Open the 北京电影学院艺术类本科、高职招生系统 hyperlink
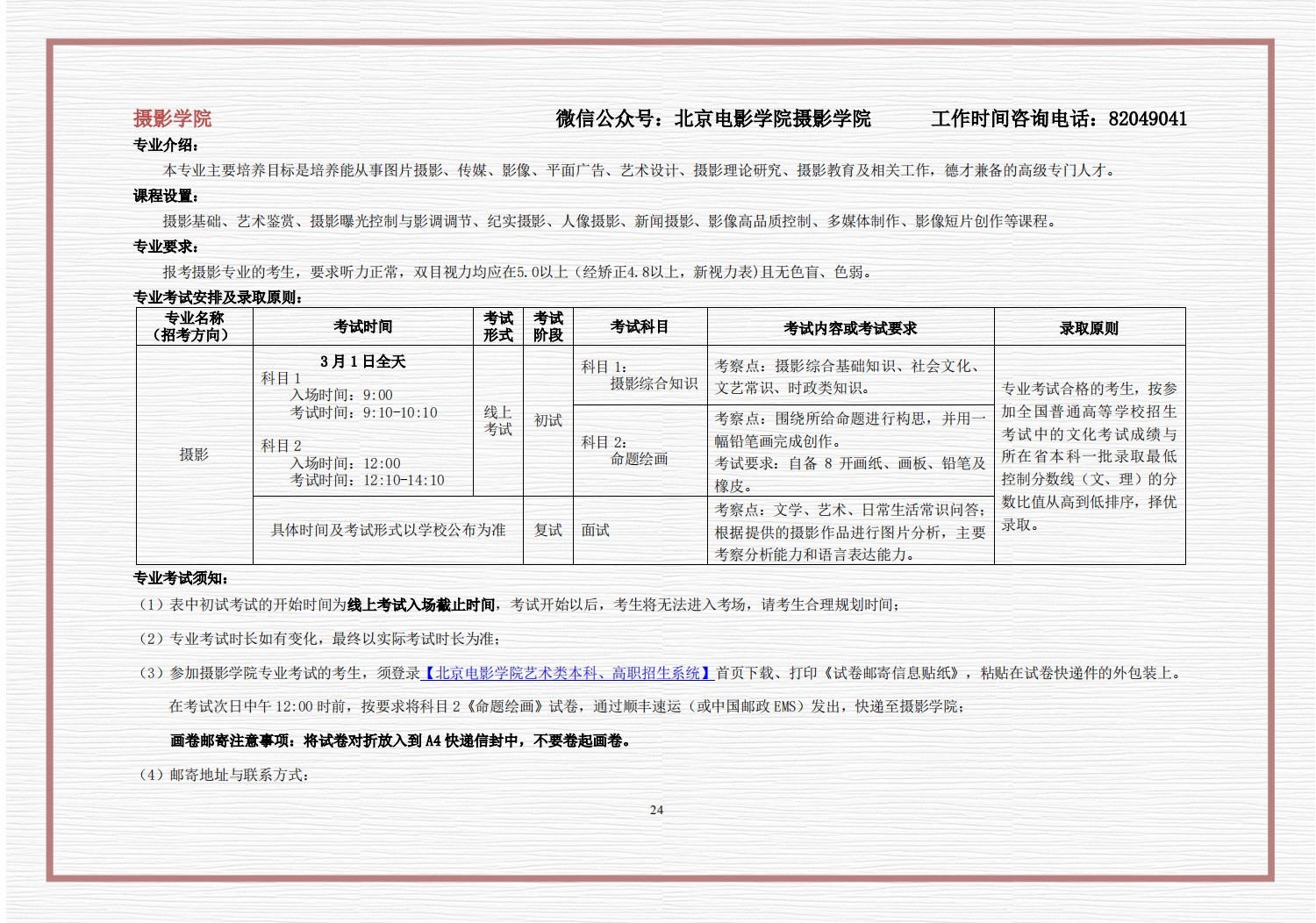This screenshot has height=923, width=1316. click(x=568, y=673)
